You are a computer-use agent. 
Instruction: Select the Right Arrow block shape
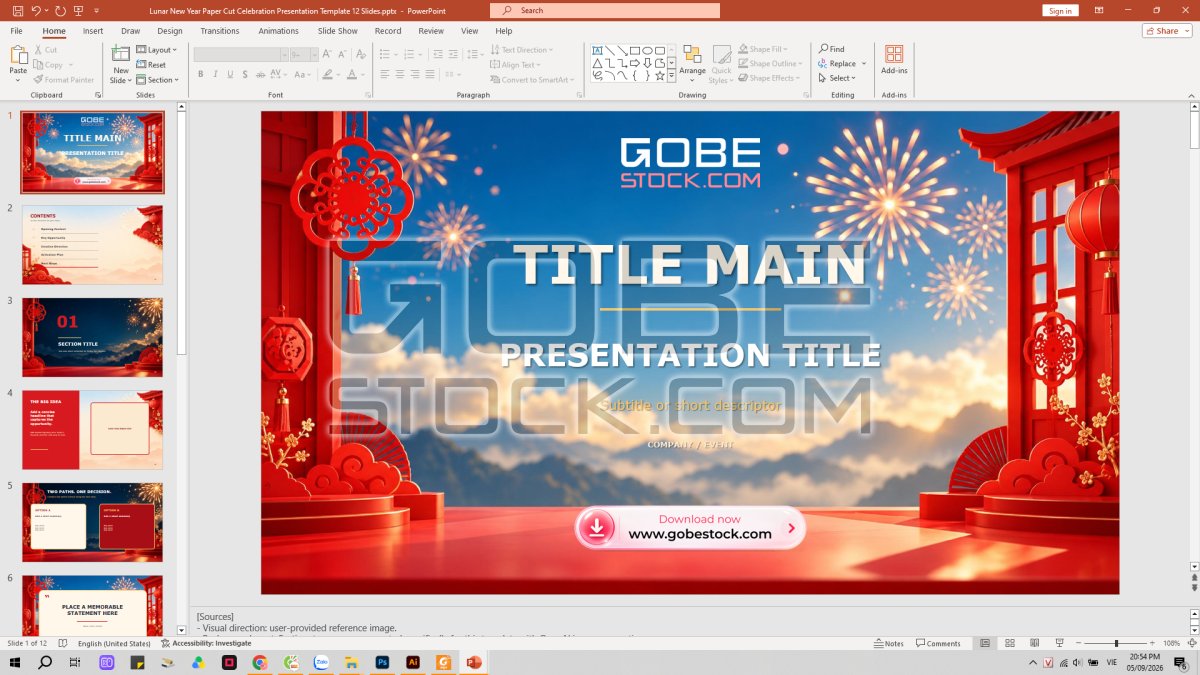(x=634, y=62)
